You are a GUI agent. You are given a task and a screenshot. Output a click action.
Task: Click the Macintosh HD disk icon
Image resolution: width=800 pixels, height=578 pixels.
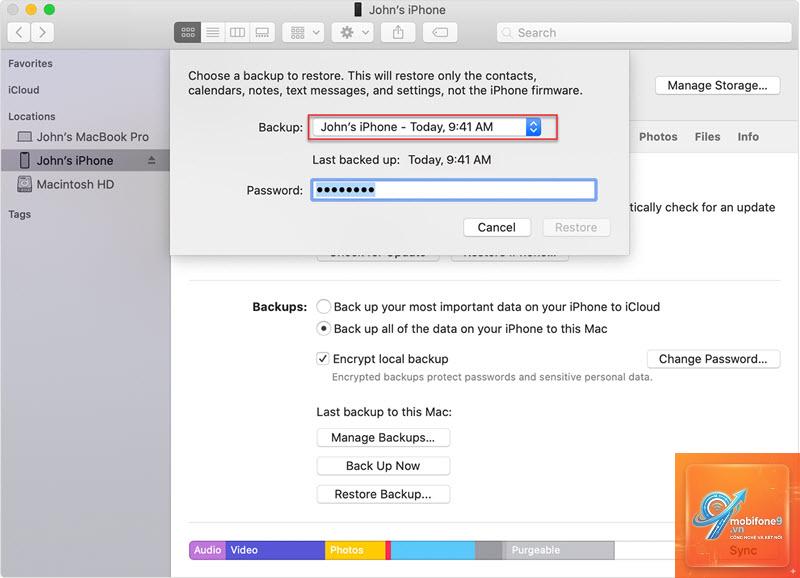[24, 184]
